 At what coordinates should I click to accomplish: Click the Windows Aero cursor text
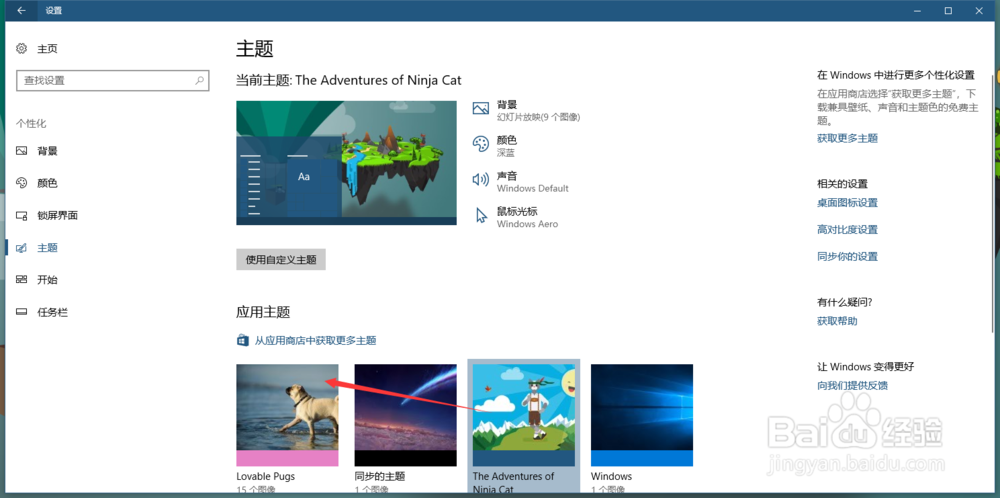[x=527, y=224]
